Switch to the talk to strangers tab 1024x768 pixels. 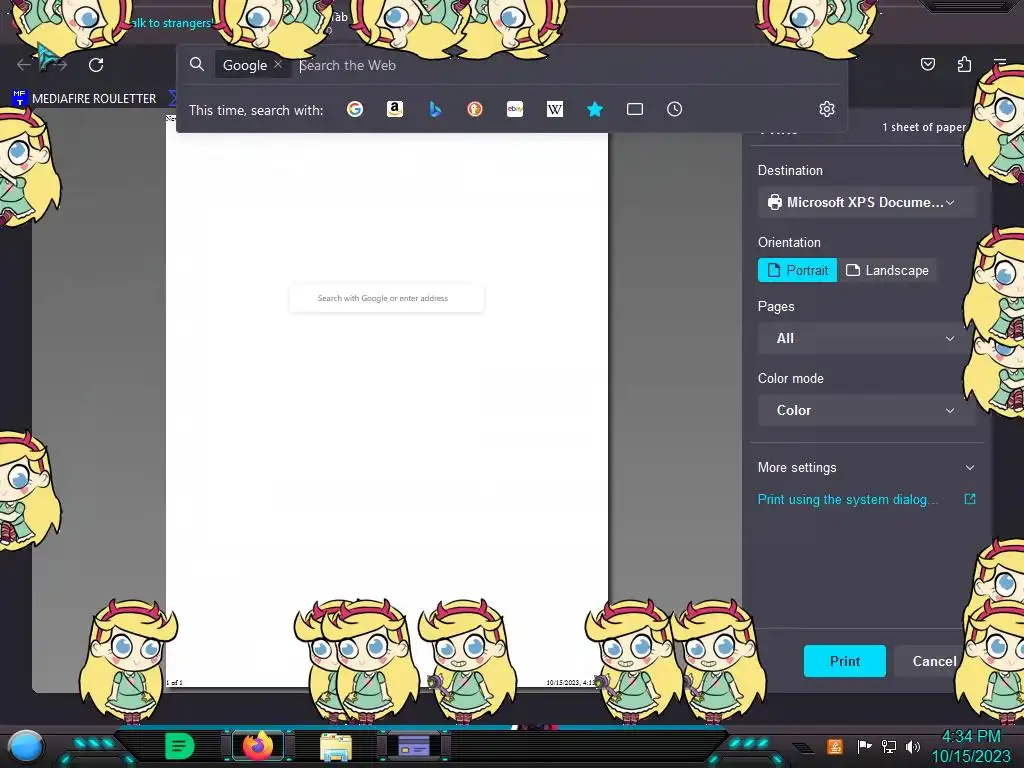(171, 23)
